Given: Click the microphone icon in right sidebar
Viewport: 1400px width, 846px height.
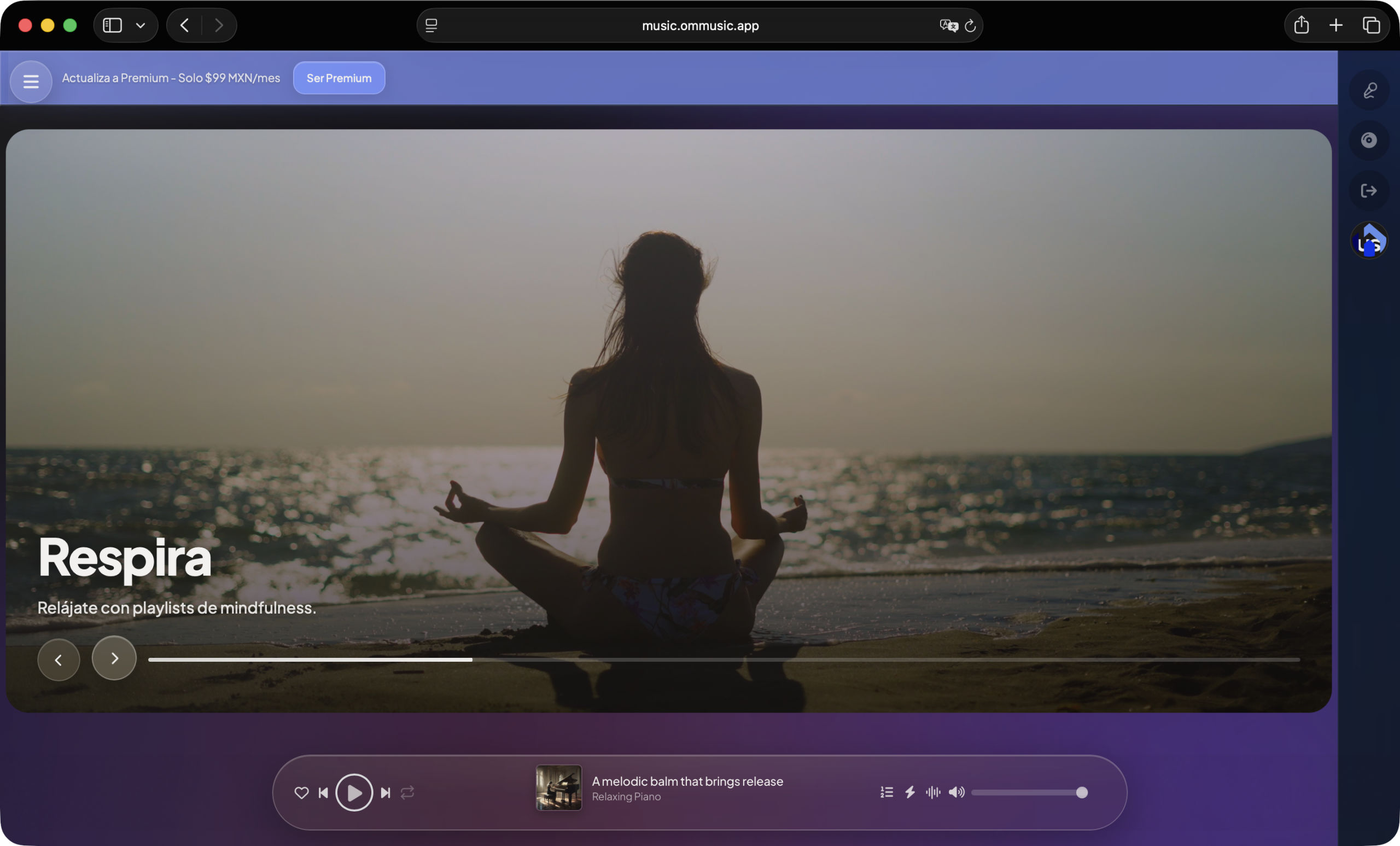Looking at the screenshot, I should [1369, 90].
